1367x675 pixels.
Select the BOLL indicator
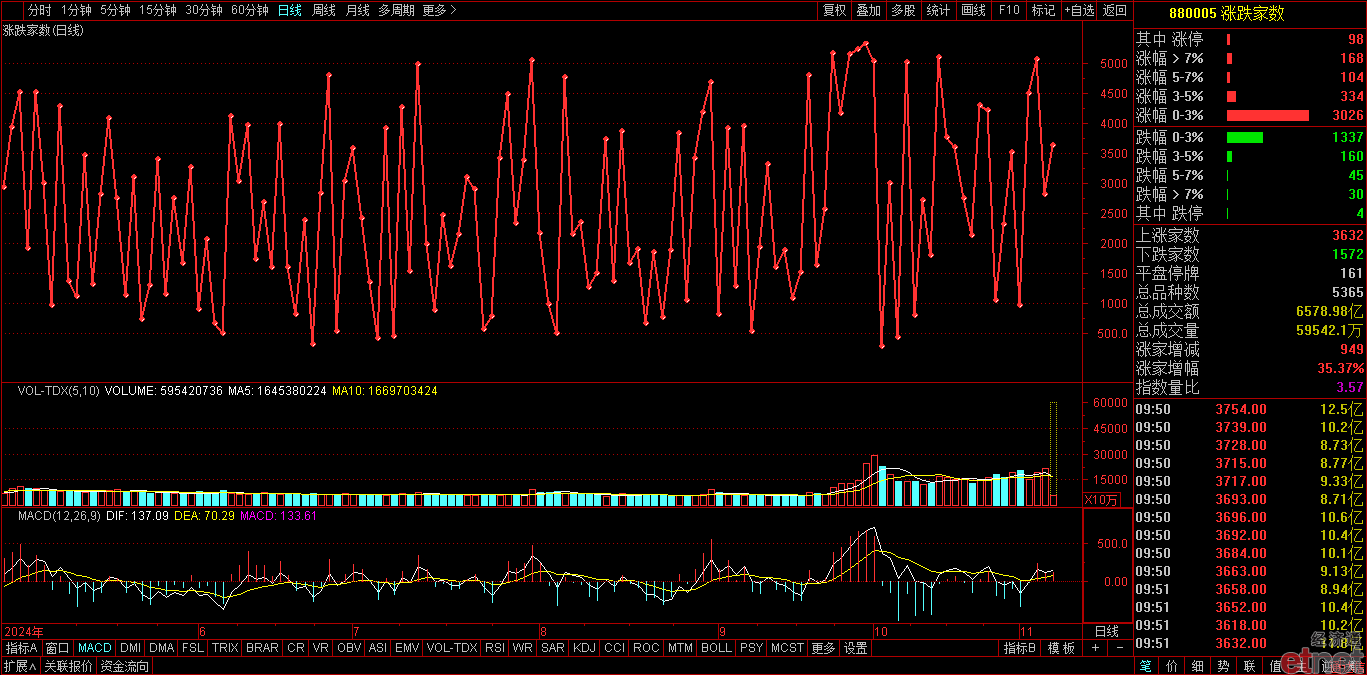tap(716, 648)
